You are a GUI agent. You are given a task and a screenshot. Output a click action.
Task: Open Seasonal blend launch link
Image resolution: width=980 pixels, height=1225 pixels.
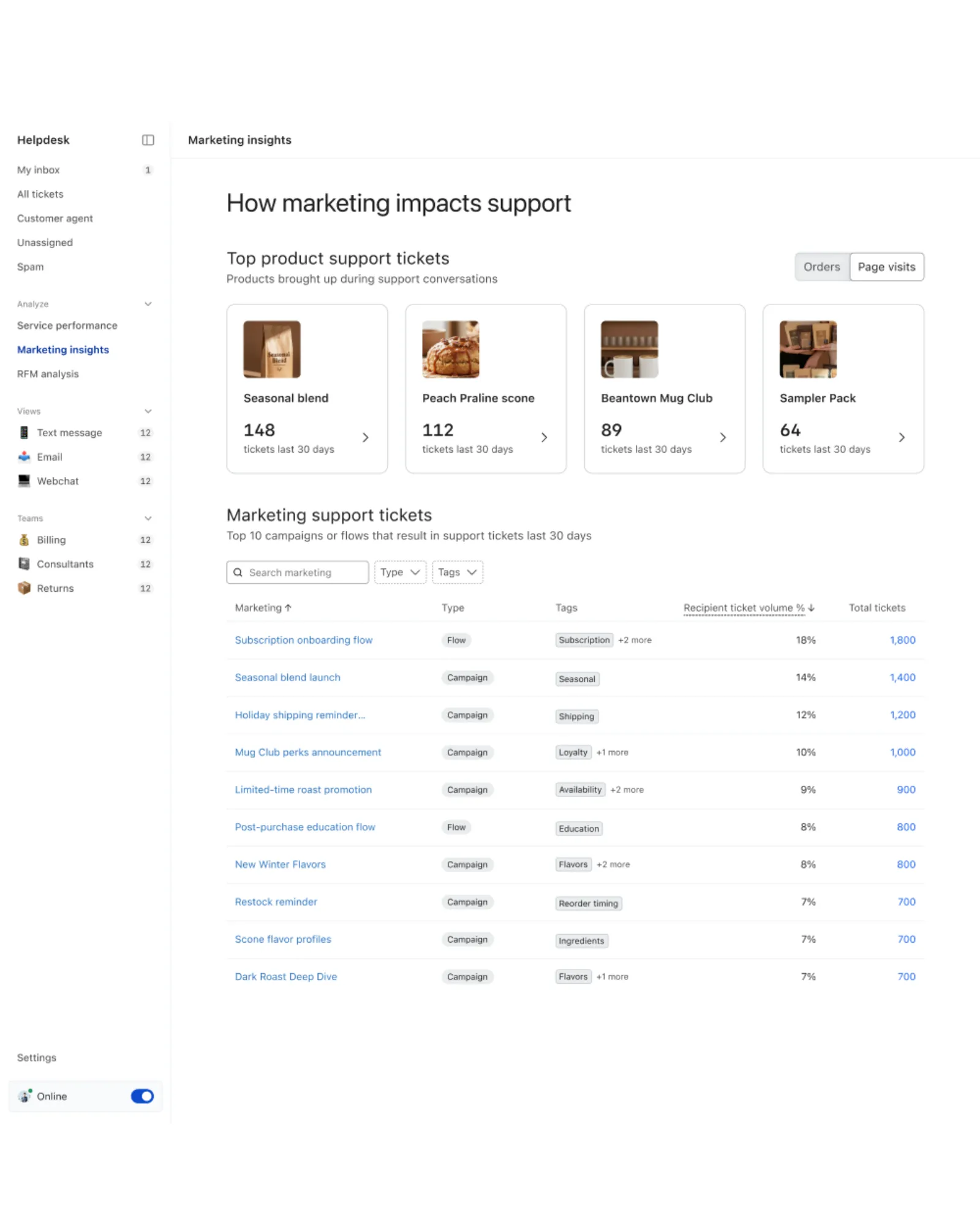point(288,677)
